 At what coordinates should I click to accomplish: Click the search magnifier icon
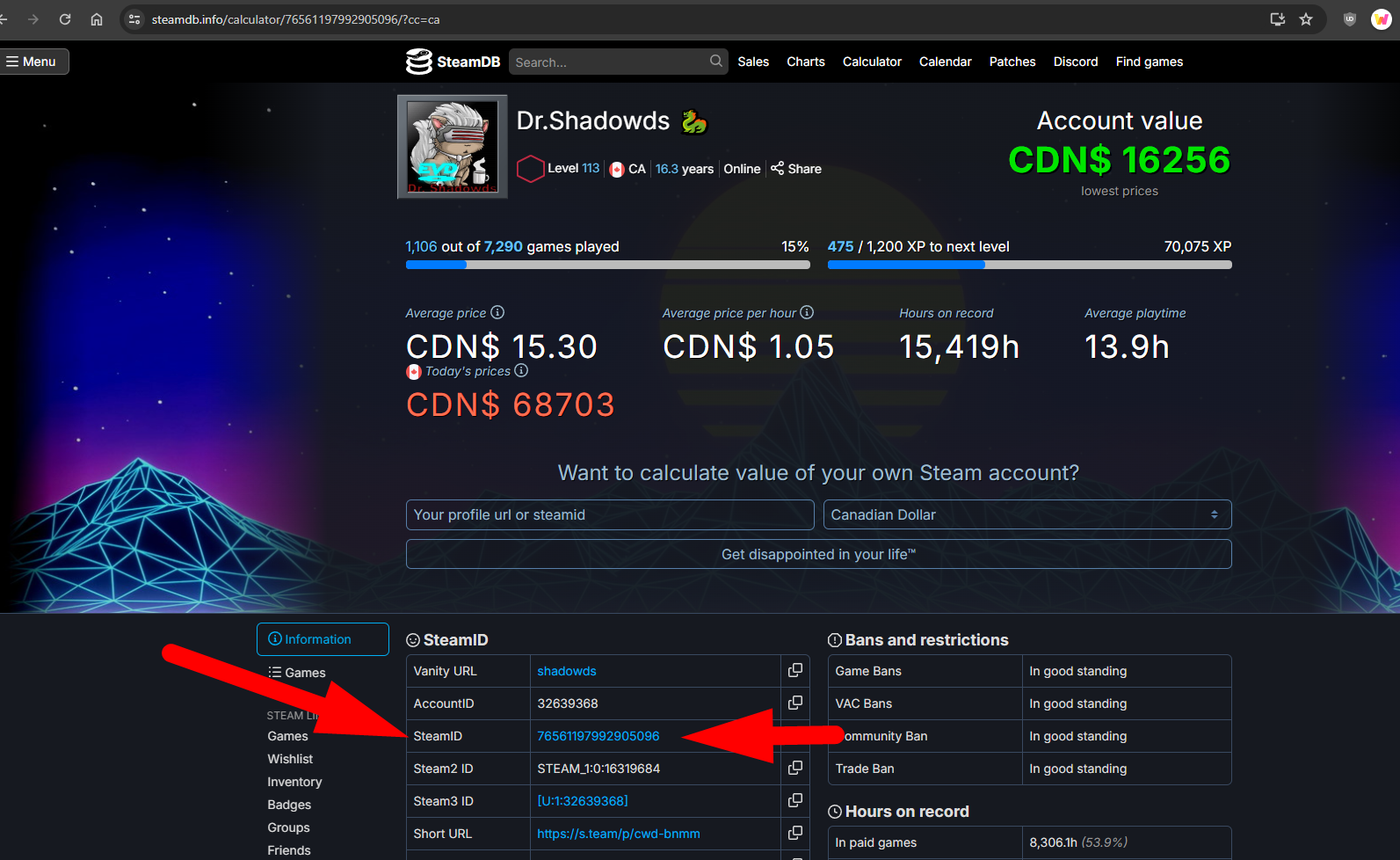click(x=716, y=61)
